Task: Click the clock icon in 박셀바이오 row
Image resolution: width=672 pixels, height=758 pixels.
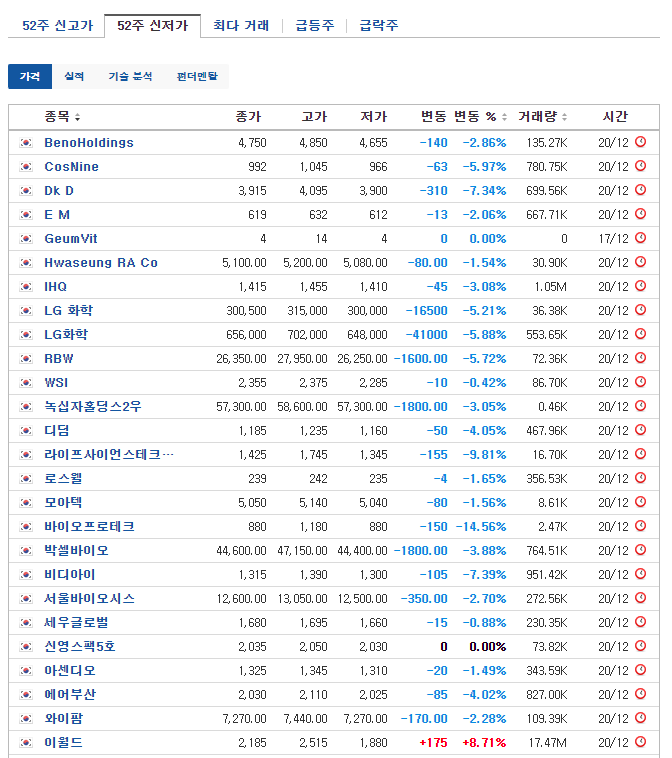Action: click(641, 550)
